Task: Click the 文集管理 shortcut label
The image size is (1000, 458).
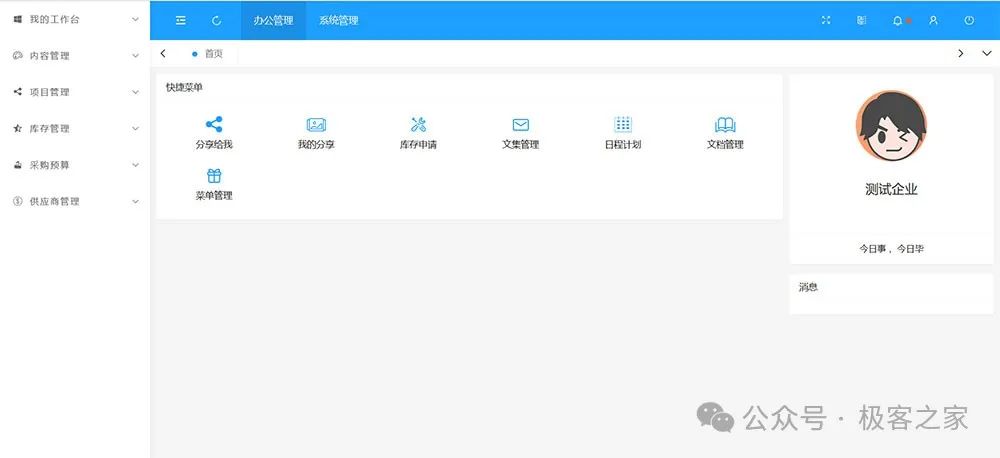Action: coord(521,145)
